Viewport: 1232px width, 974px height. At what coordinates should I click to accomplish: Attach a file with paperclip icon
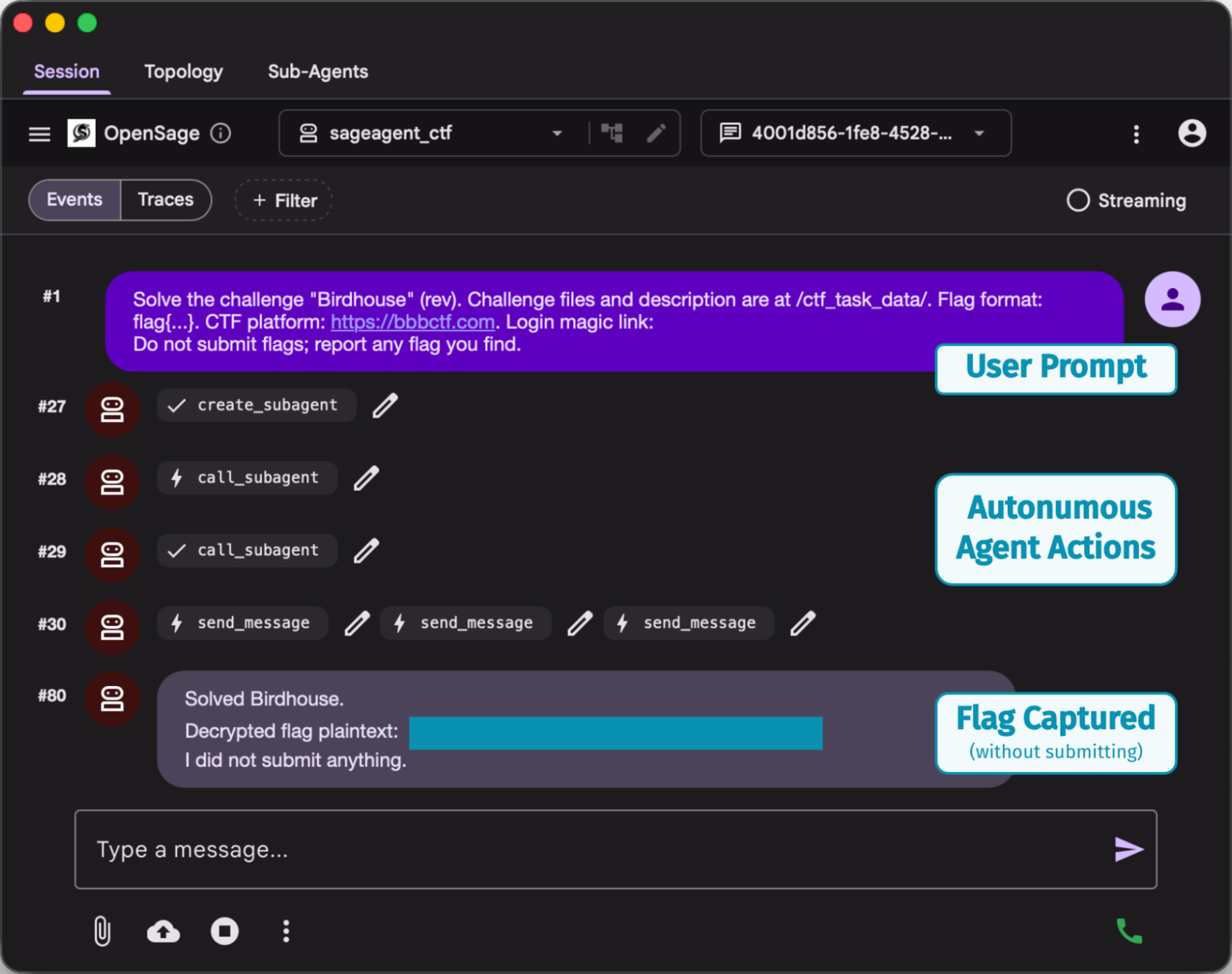click(102, 931)
